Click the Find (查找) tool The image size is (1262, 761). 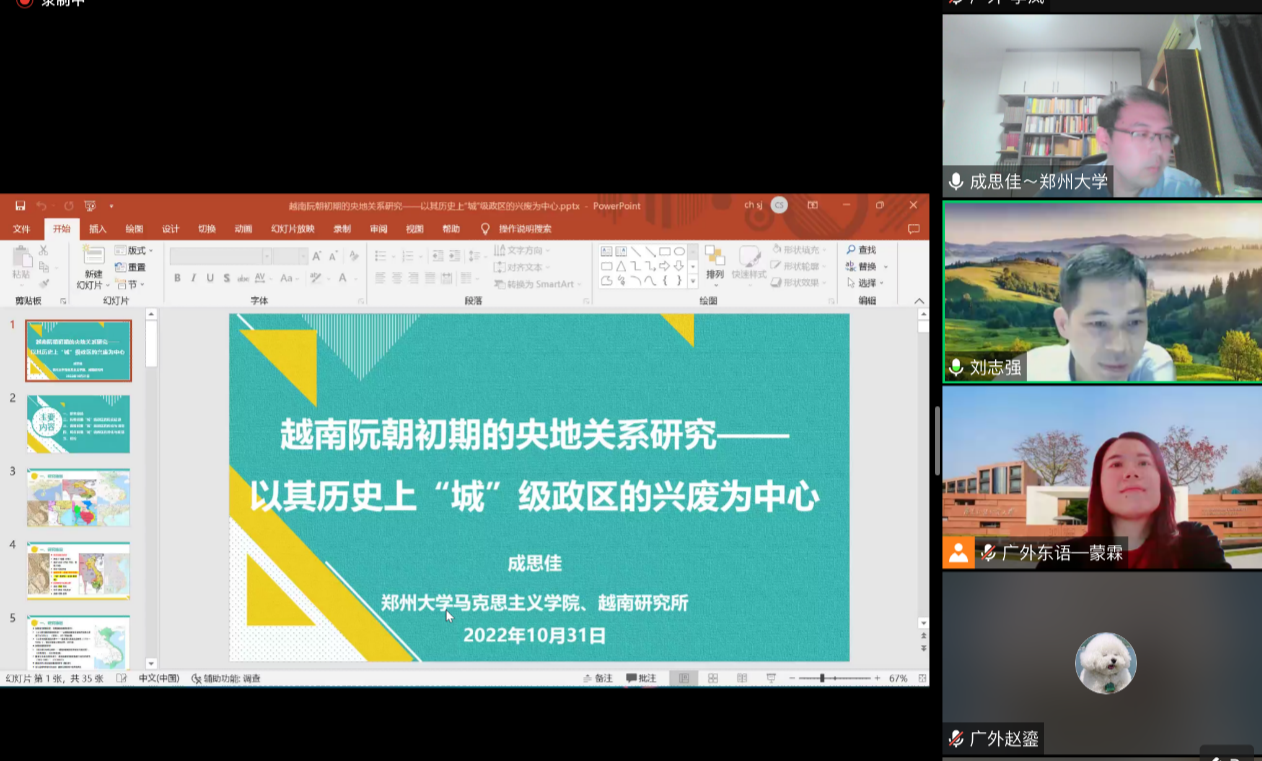(860, 250)
